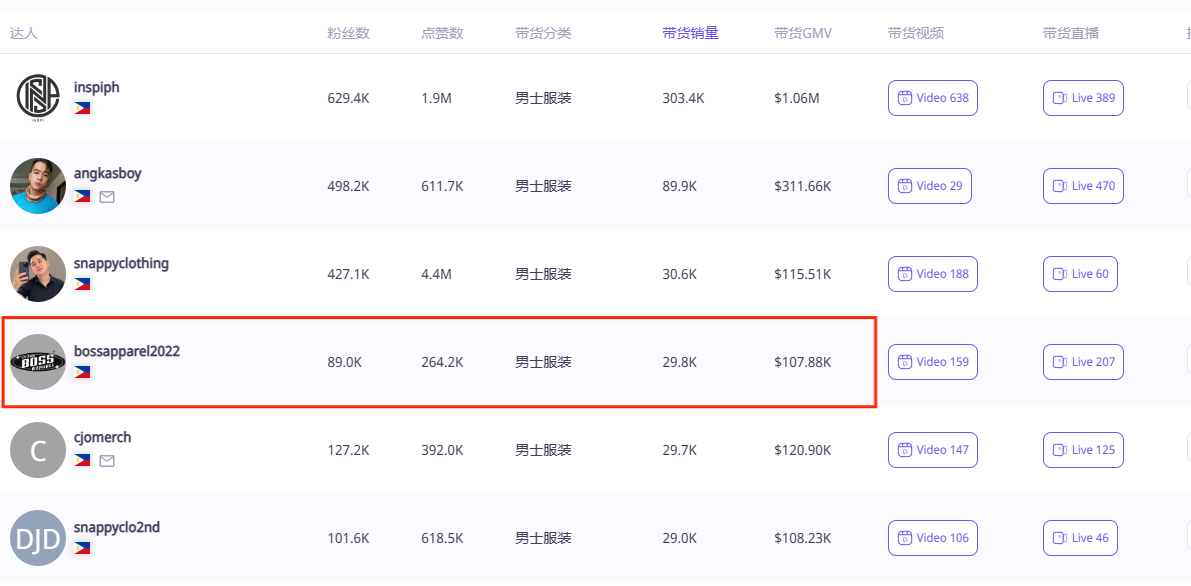
Task: Click the mail icon under angkasboy
Action: (107, 197)
